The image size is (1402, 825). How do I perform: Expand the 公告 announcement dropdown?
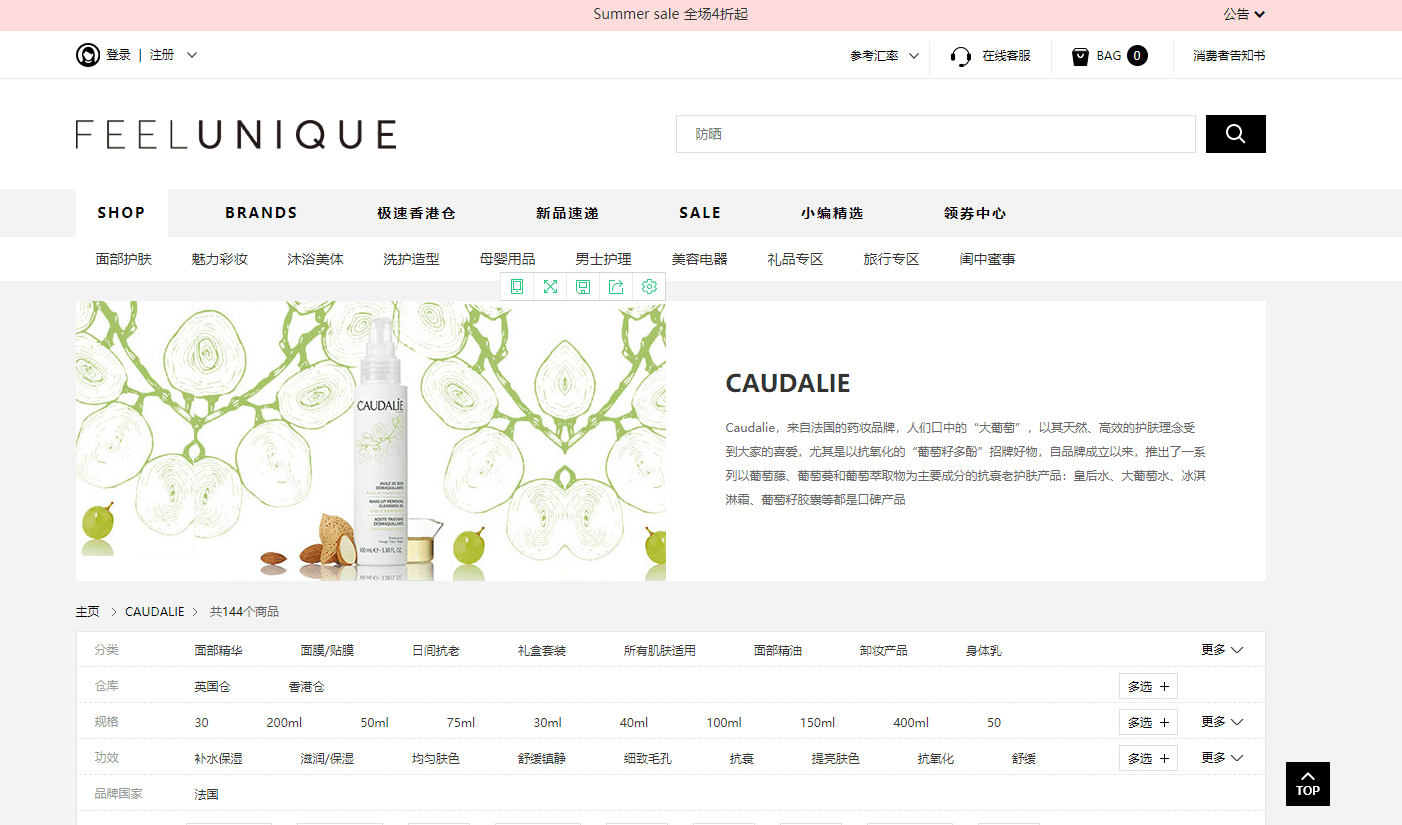point(1244,14)
